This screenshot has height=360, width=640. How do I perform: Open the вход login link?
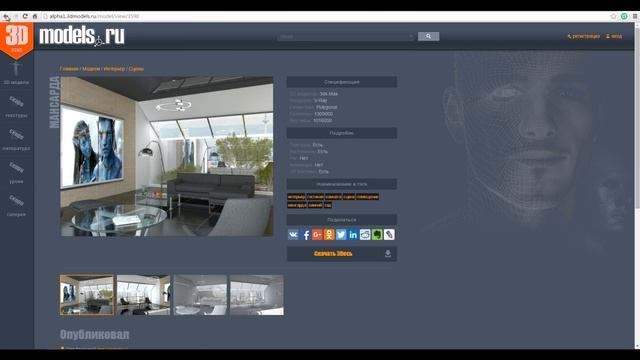pos(614,36)
